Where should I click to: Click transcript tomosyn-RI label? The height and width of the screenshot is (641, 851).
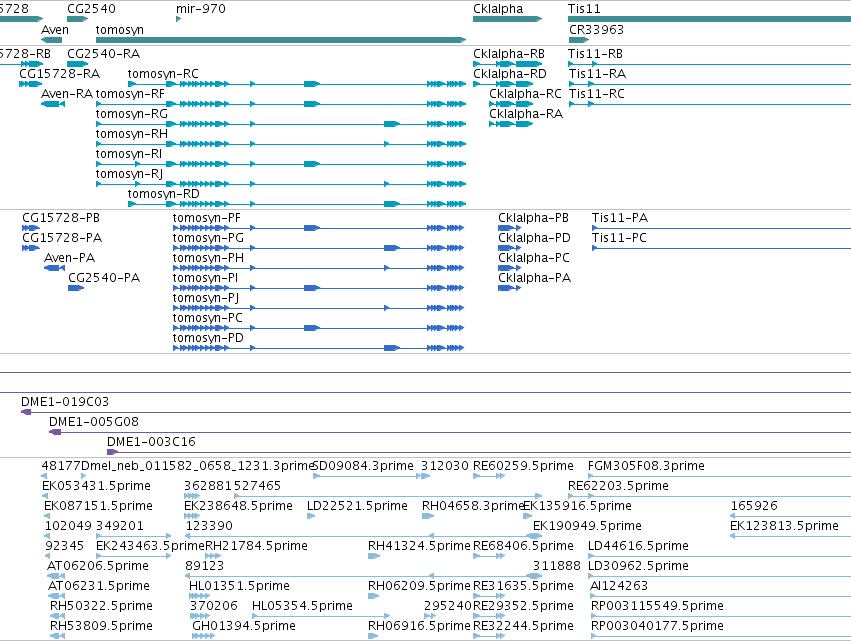coord(129,154)
